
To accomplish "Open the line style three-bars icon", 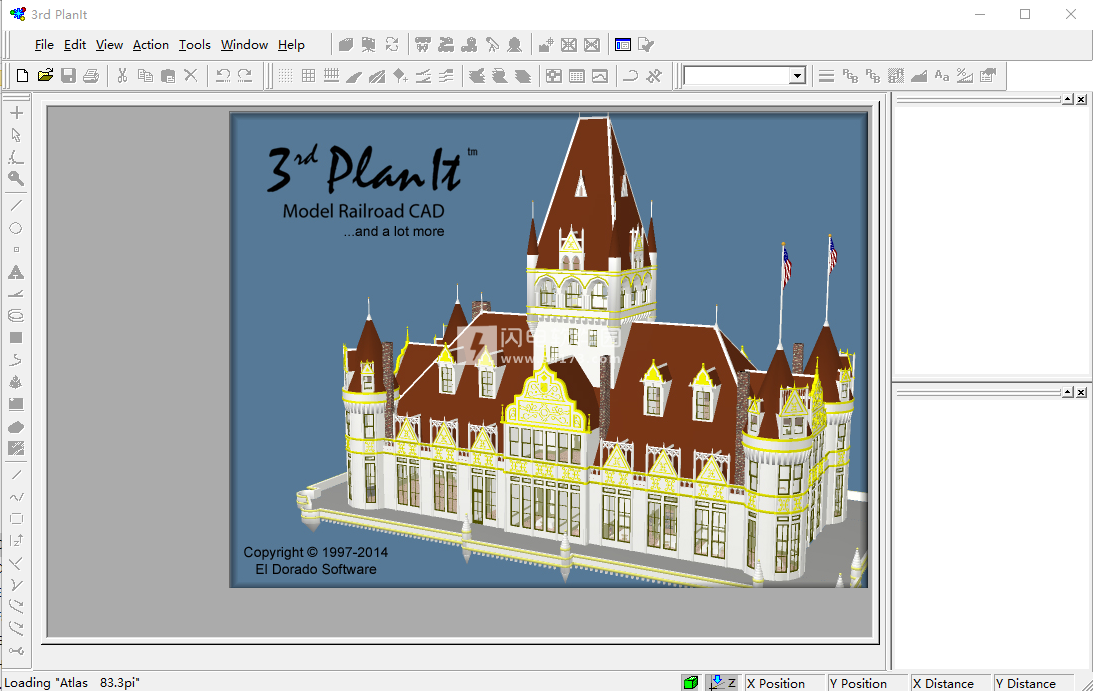I will (x=827, y=75).
